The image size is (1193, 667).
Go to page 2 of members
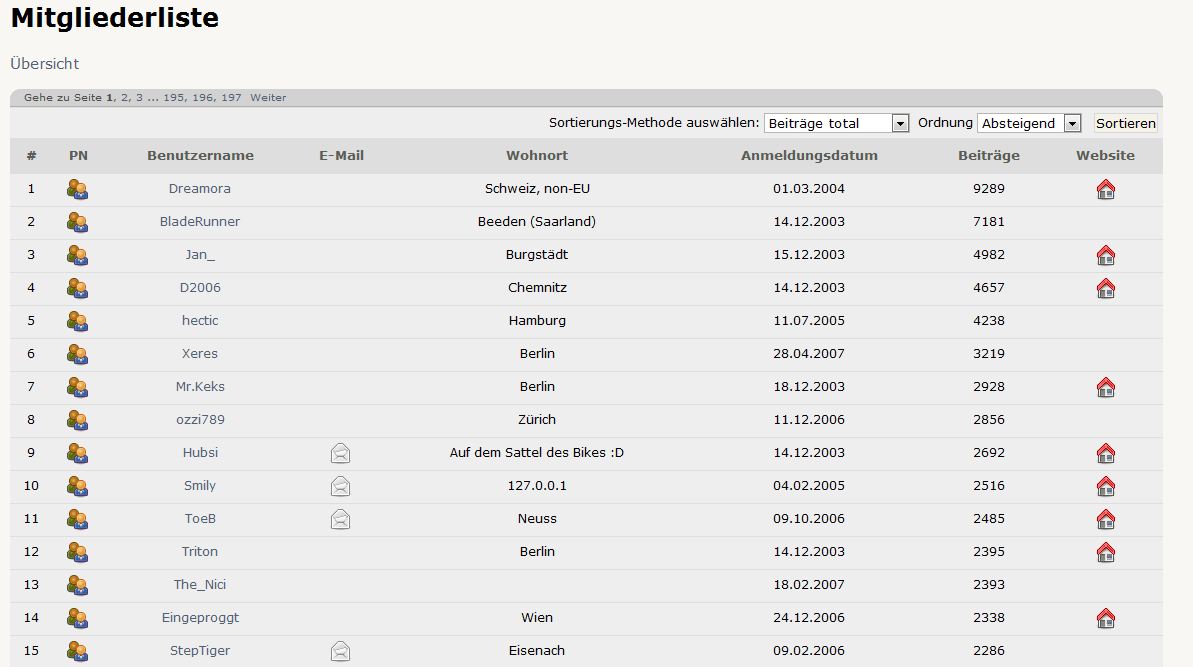[124, 98]
